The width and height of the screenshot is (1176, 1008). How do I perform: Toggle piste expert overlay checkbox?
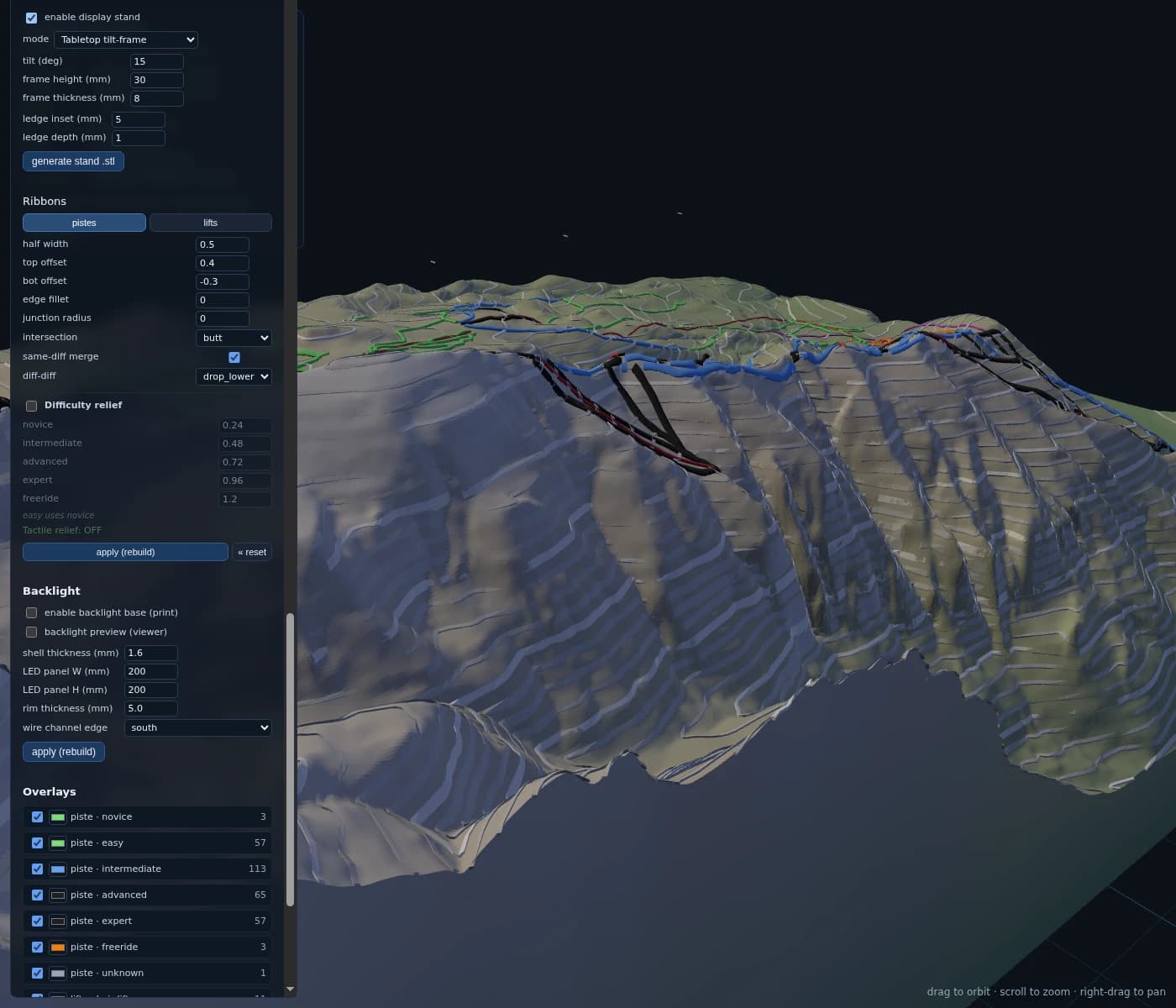tap(37, 921)
